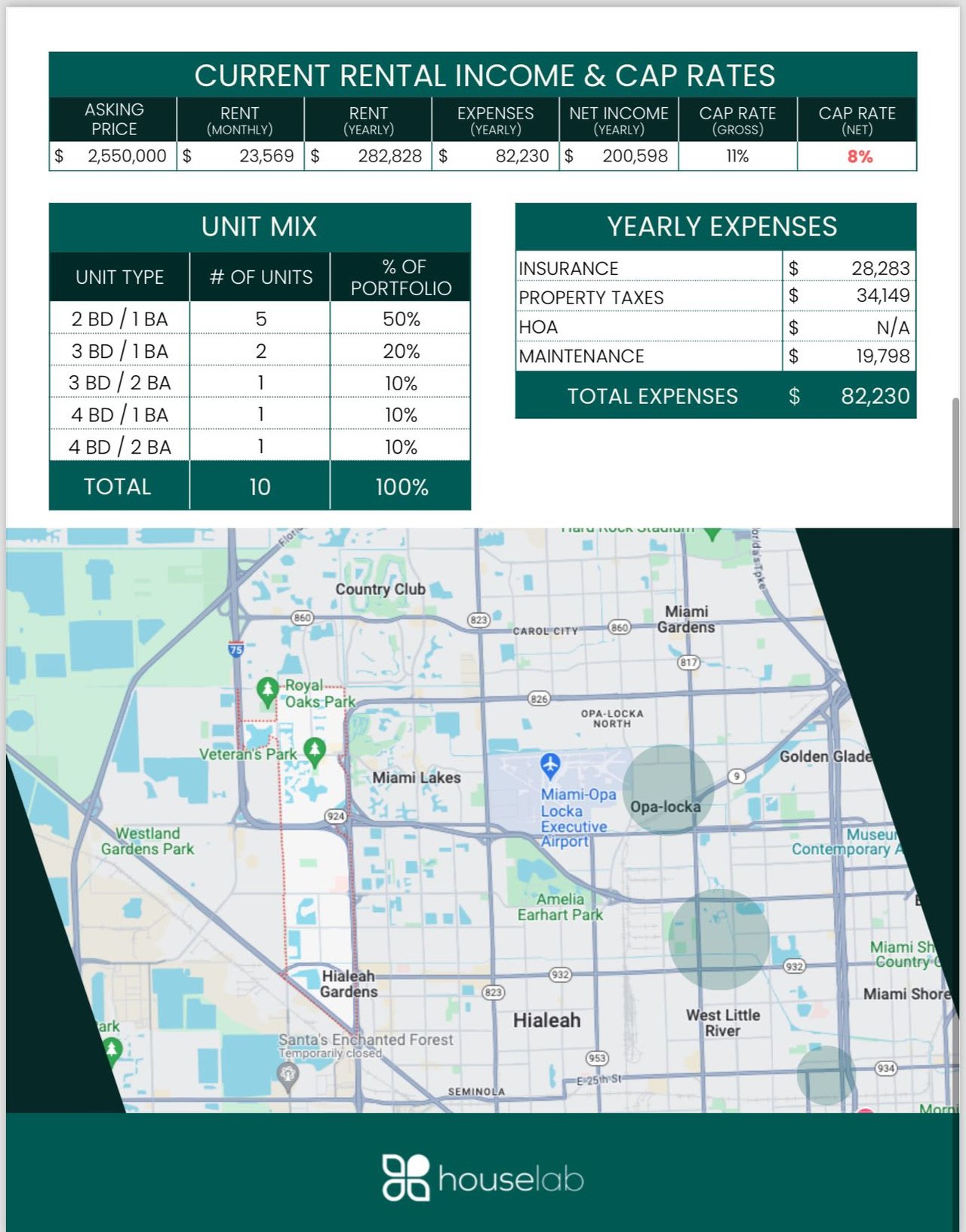Click the HOA expense label
This screenshot has height=1232, width=966.
[538, 327]
